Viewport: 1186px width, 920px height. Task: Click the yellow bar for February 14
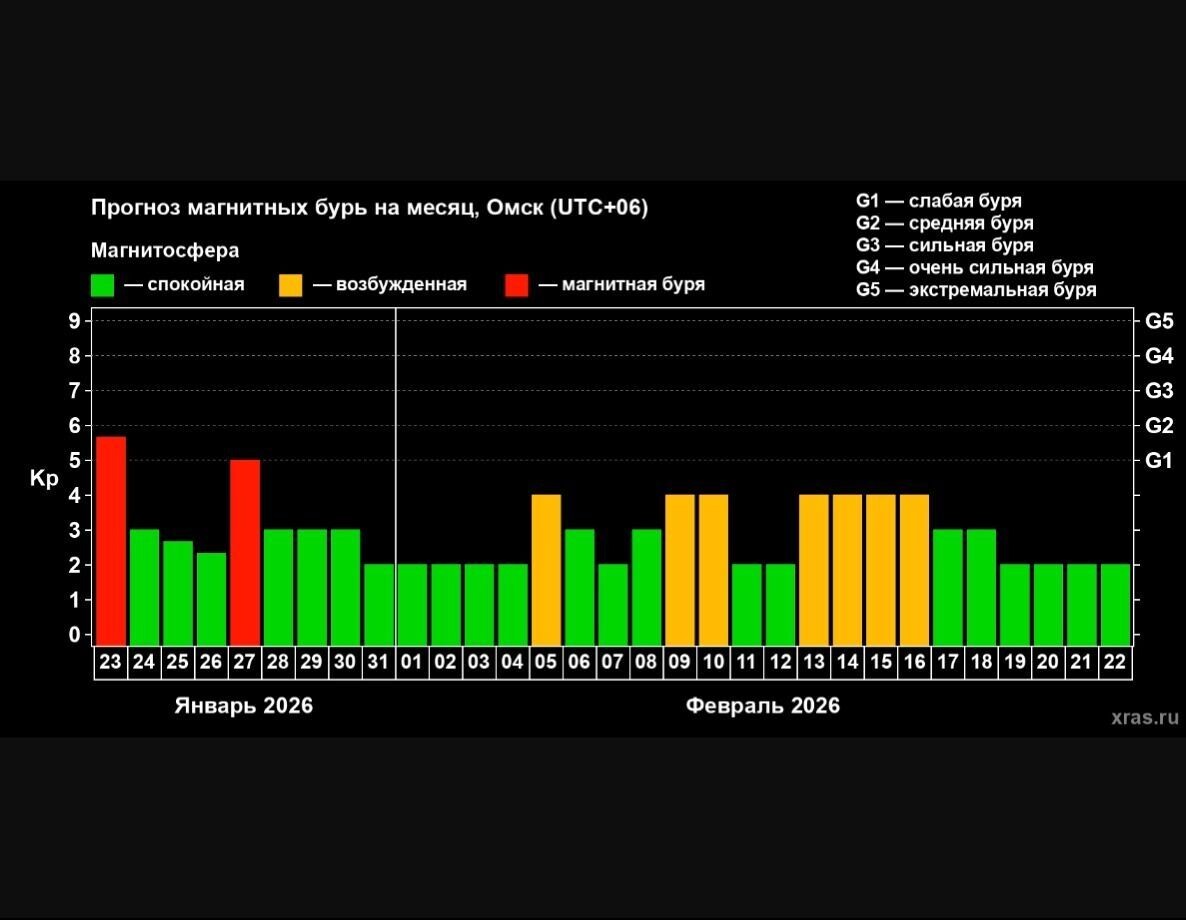[x=847, y=570]
